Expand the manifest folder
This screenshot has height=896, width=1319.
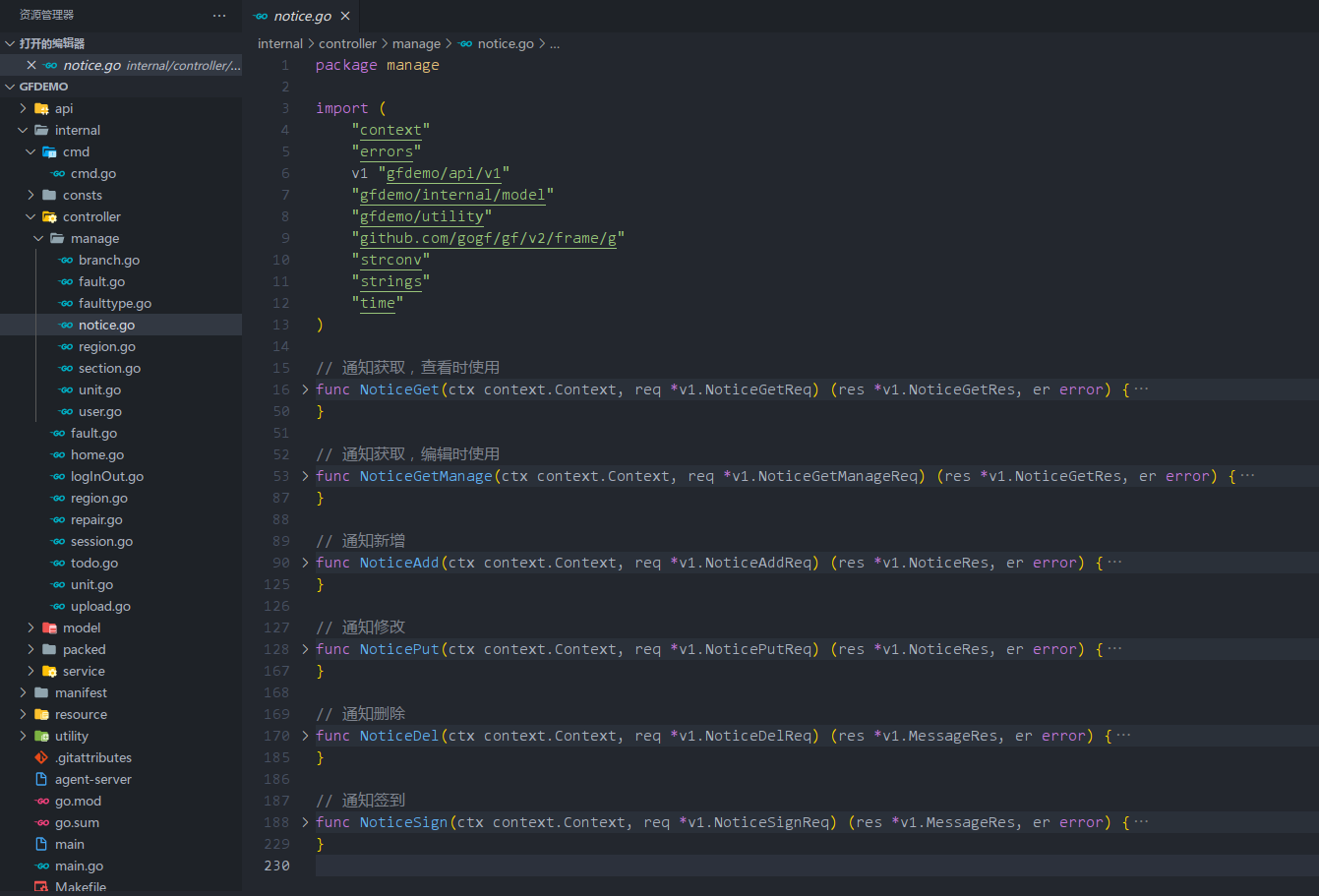(24, 692)
